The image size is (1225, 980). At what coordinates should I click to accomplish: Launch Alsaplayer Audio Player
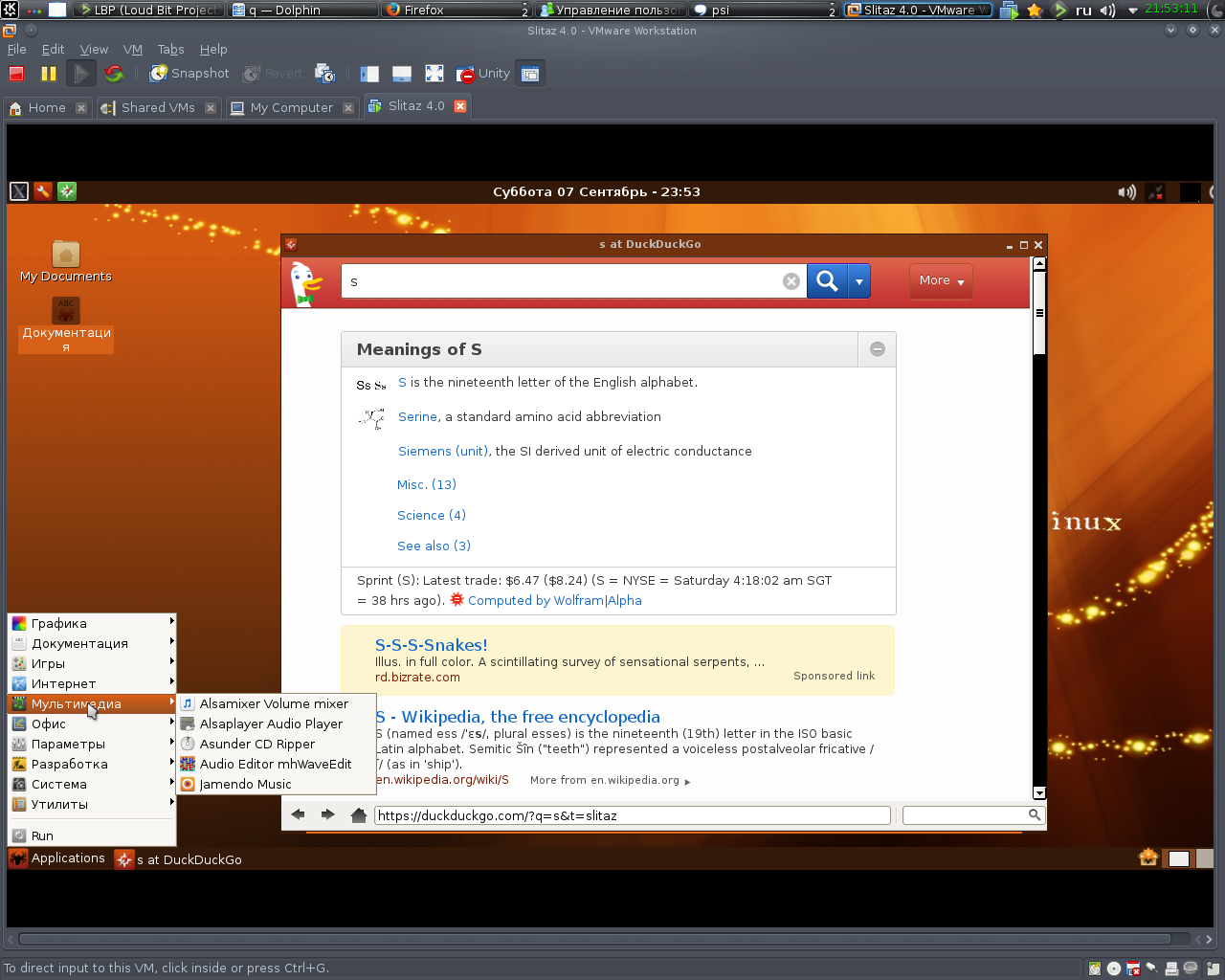[276, 724]
